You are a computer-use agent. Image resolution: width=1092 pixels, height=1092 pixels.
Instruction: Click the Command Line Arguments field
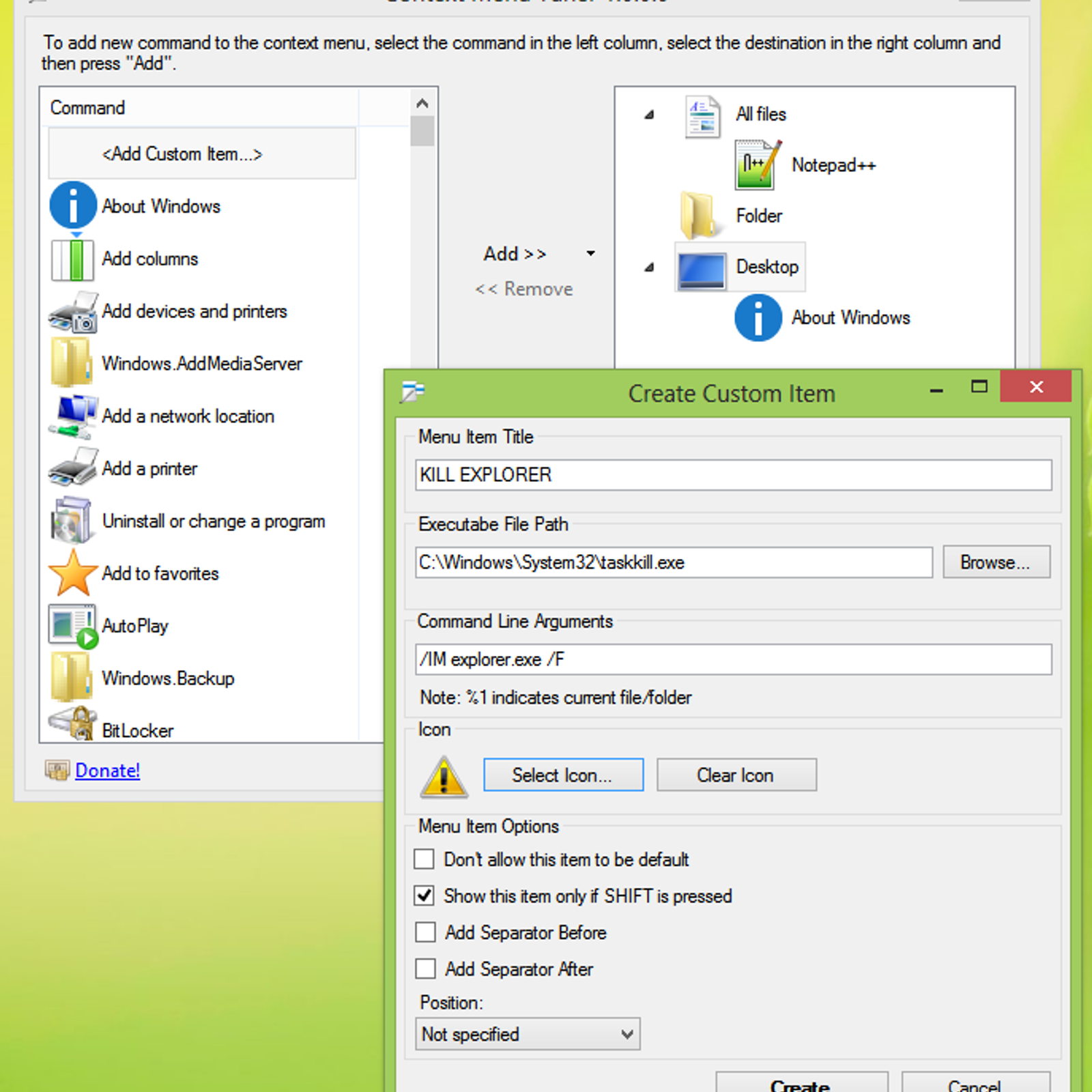(734, 659)
